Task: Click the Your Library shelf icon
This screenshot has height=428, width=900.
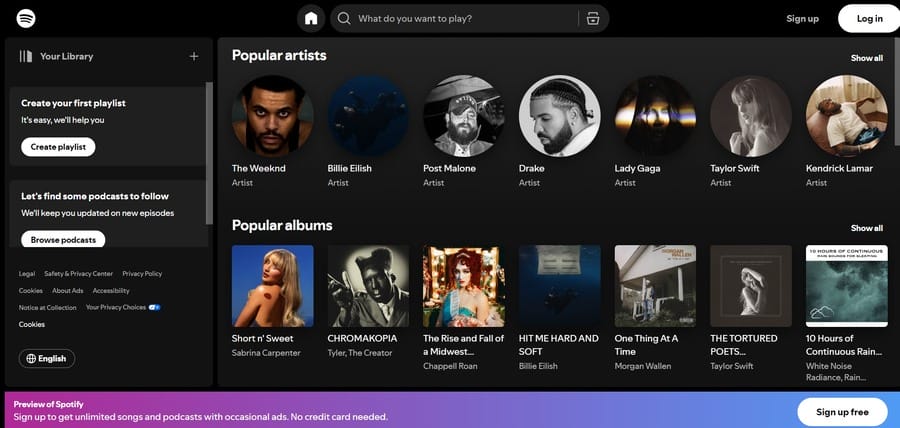Action: click(26, 56)
